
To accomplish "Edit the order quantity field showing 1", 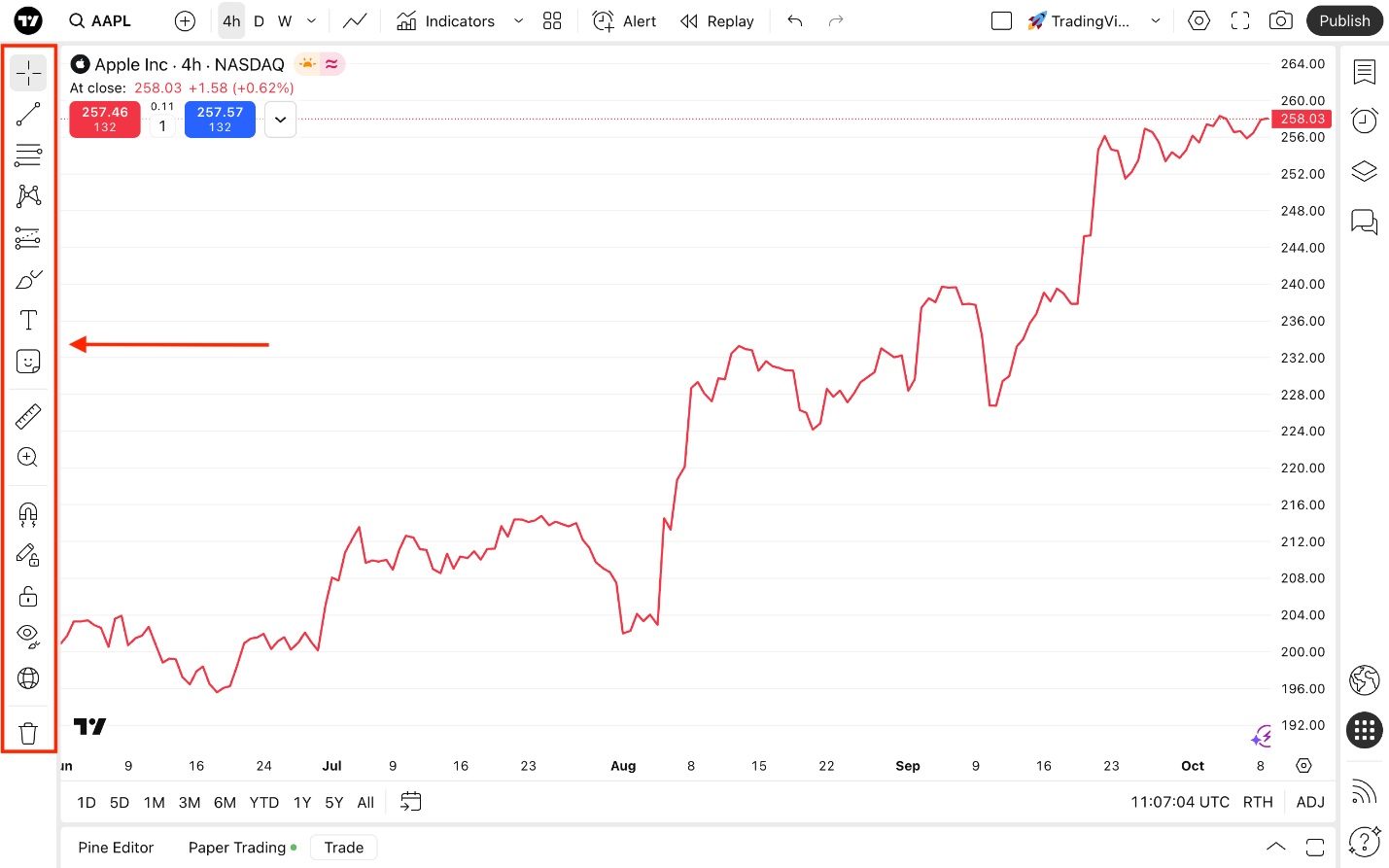I will coord(162,125).
